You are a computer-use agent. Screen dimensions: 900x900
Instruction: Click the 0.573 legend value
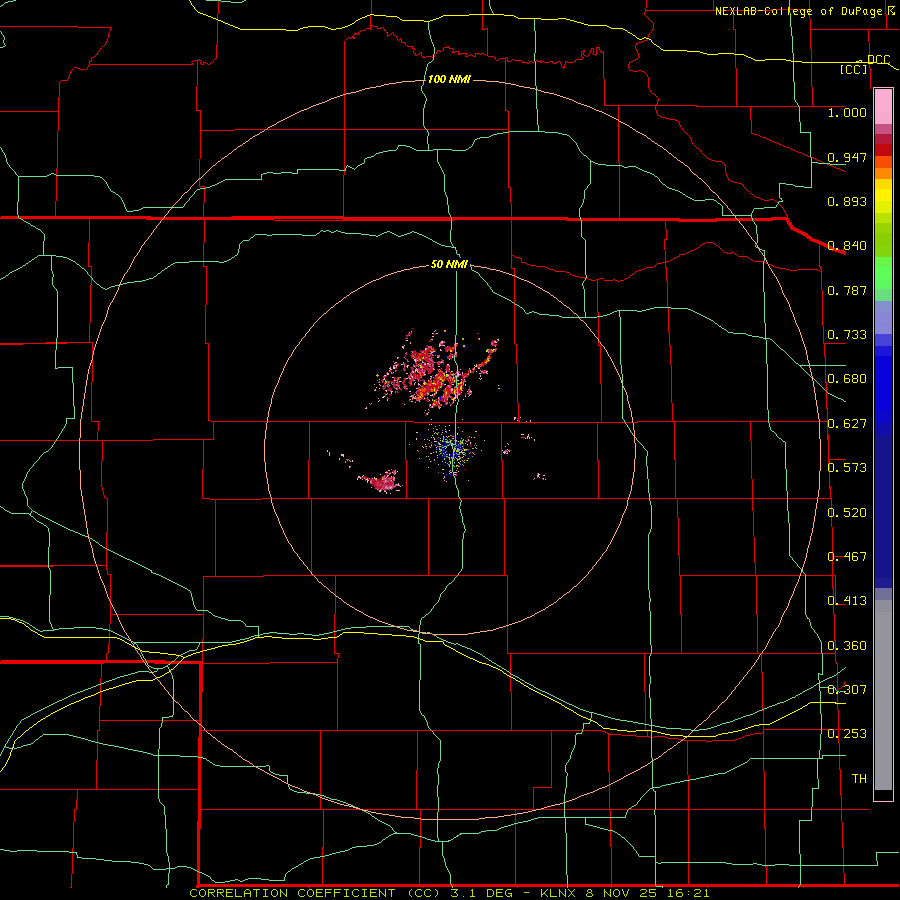coord(847,468)
